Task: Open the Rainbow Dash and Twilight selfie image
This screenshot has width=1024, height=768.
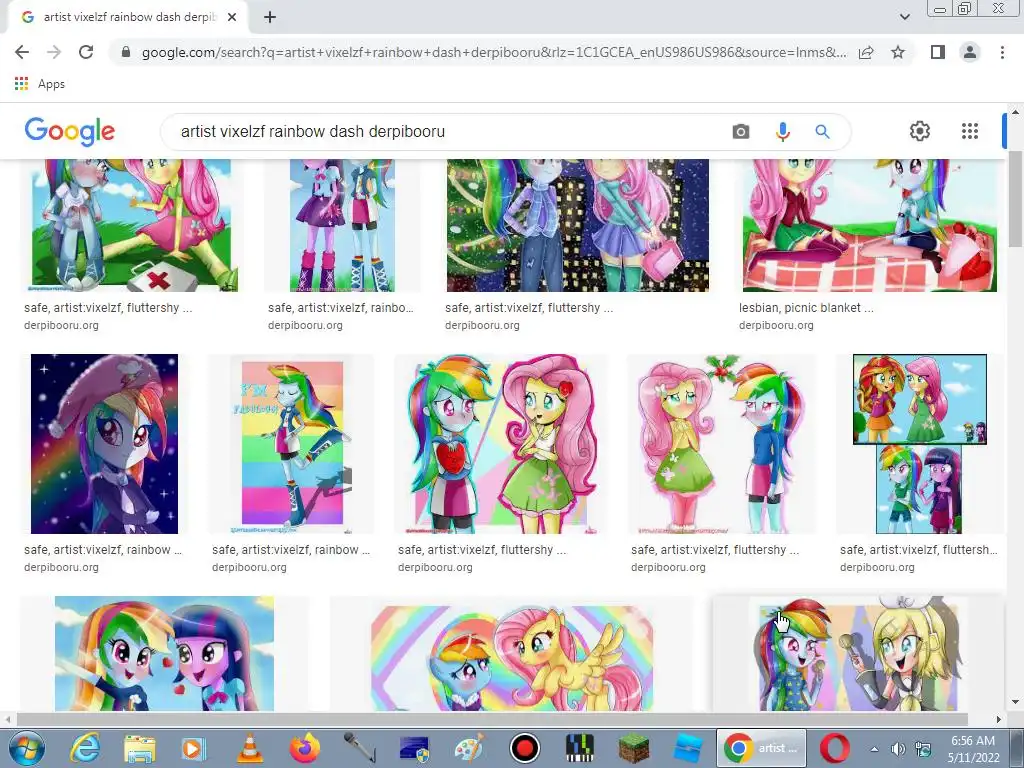Action: pos(165,653)
